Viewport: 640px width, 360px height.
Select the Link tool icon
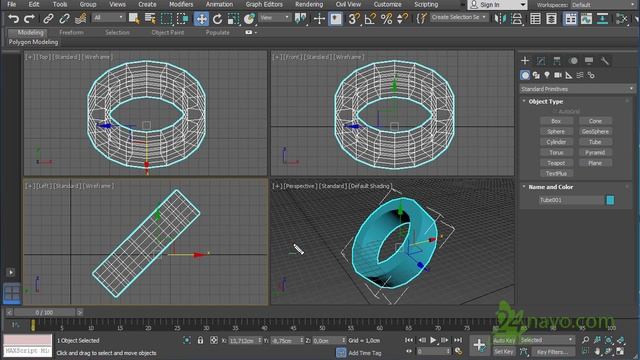pyautogui.click(x=48, y=19)
